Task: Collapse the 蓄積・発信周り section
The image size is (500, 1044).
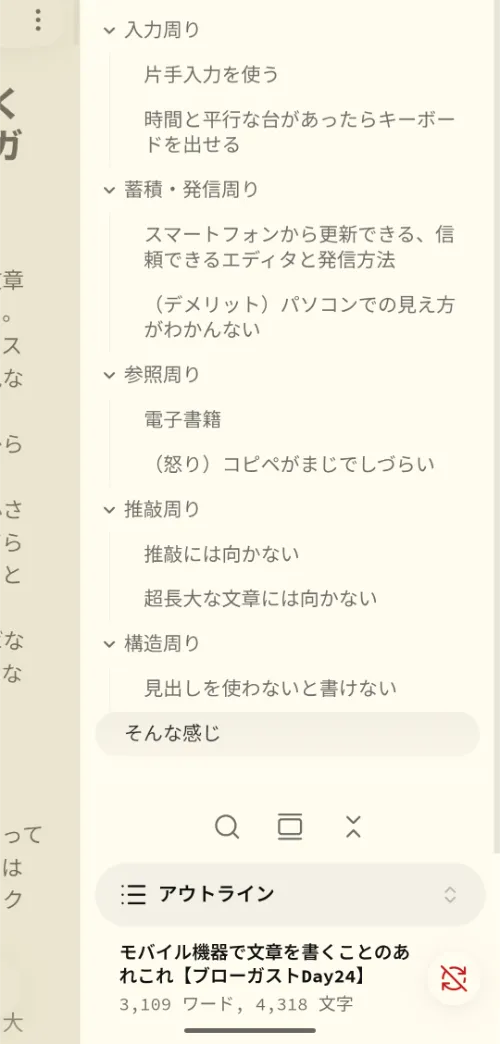Action: click(109, 190)
